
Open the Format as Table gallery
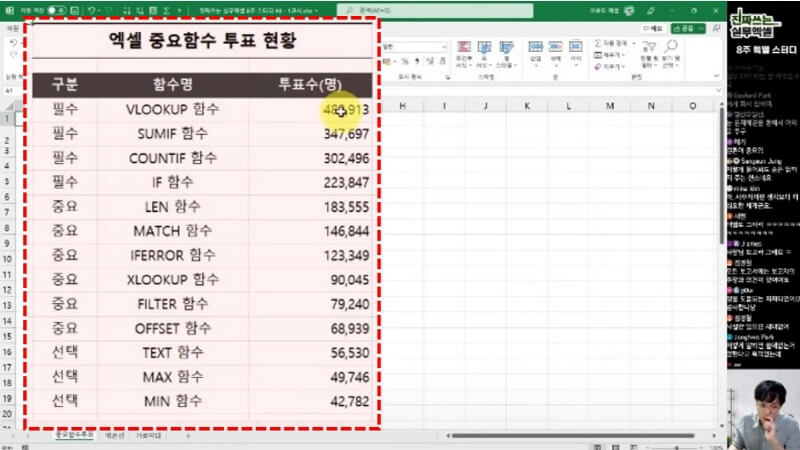click(x=484, y=54)
